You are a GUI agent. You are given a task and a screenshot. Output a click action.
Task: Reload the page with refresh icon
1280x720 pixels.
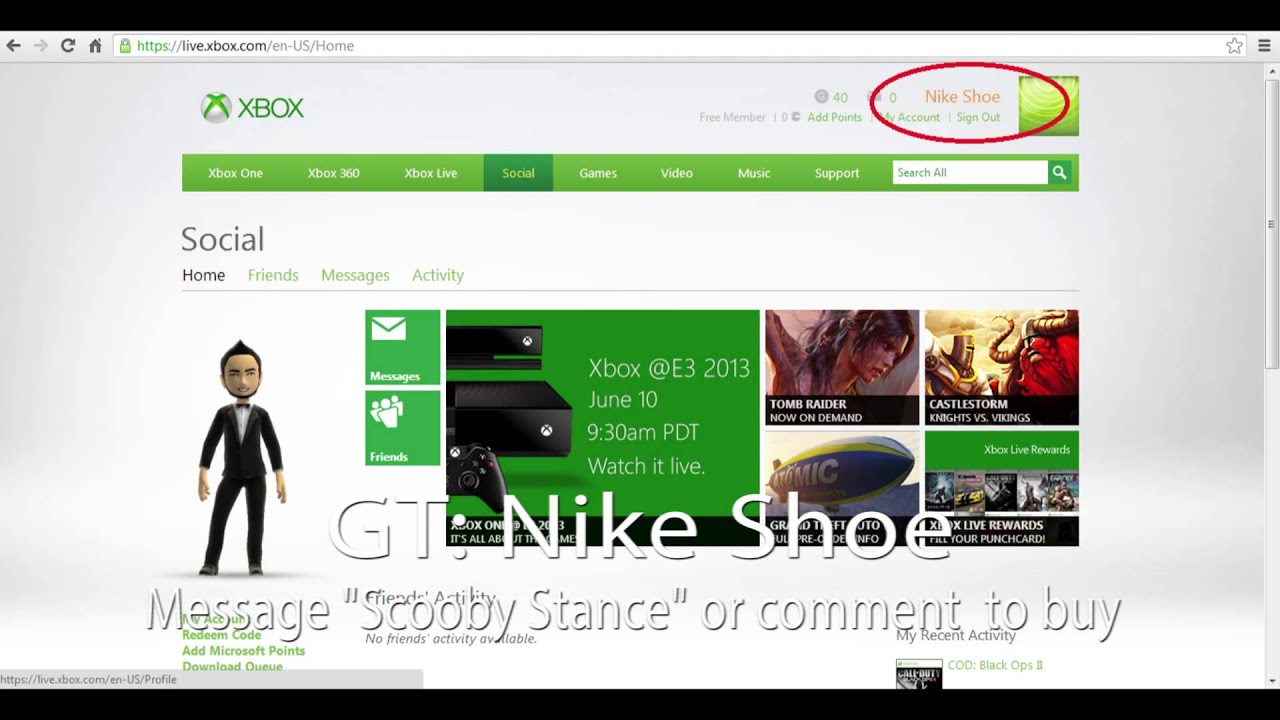[x=68, y=45]
